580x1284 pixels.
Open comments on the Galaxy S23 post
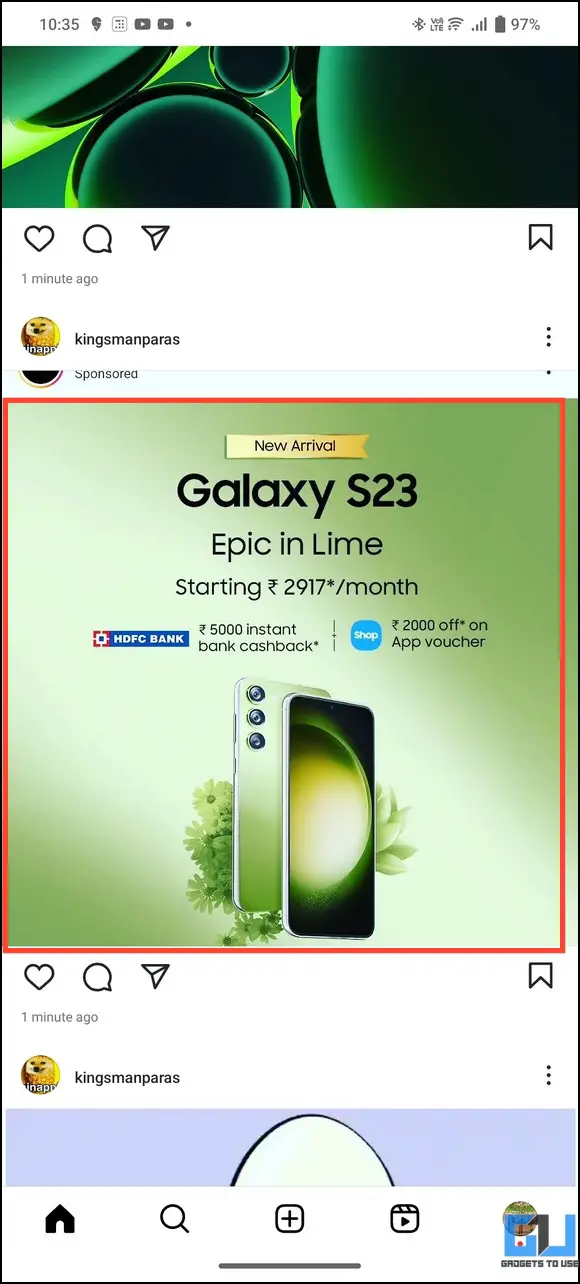[97, 977]
